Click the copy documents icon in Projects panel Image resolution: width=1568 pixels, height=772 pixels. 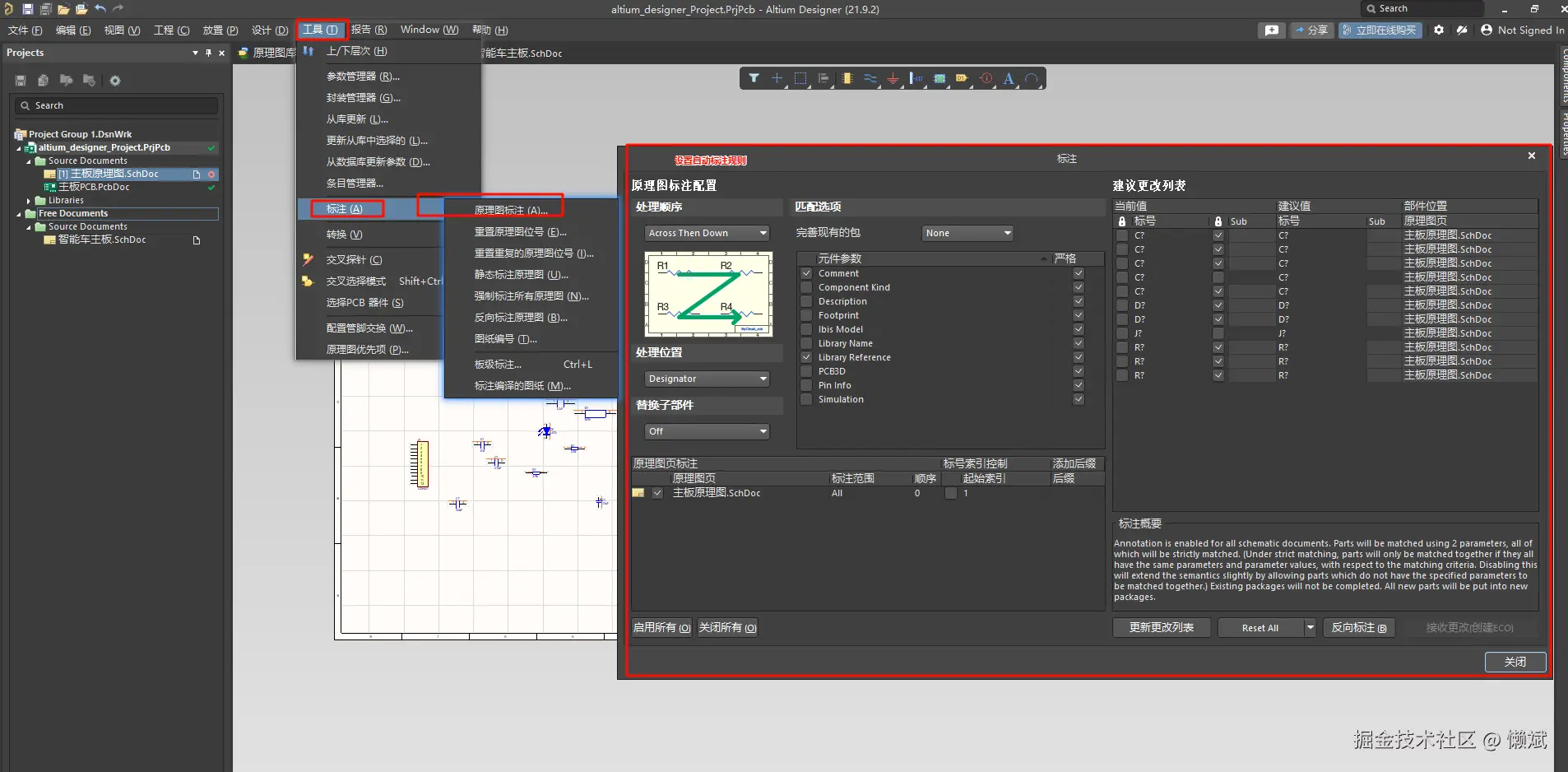point(43,81)
